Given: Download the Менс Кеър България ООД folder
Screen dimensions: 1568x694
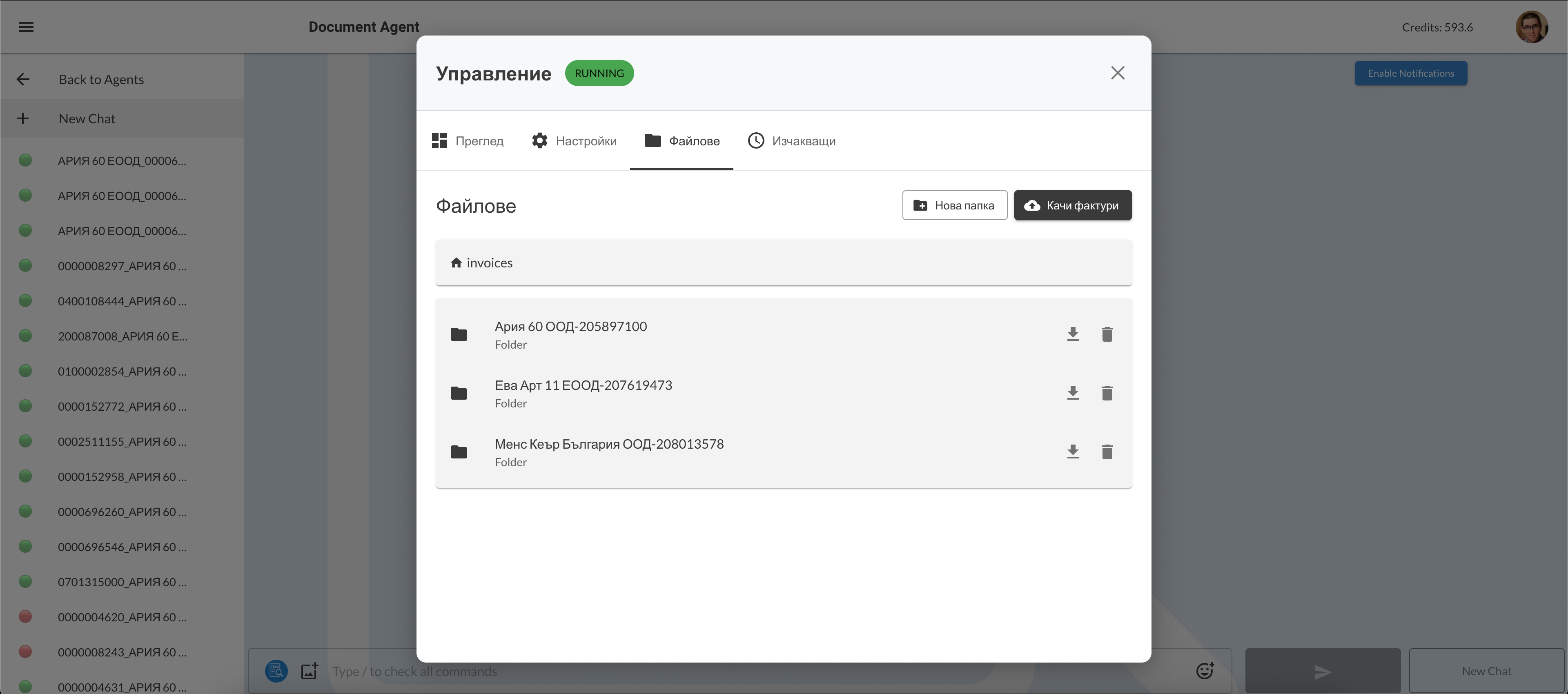Looking at the screenshot, I should pyautogui.click(x=1073, y=452).
